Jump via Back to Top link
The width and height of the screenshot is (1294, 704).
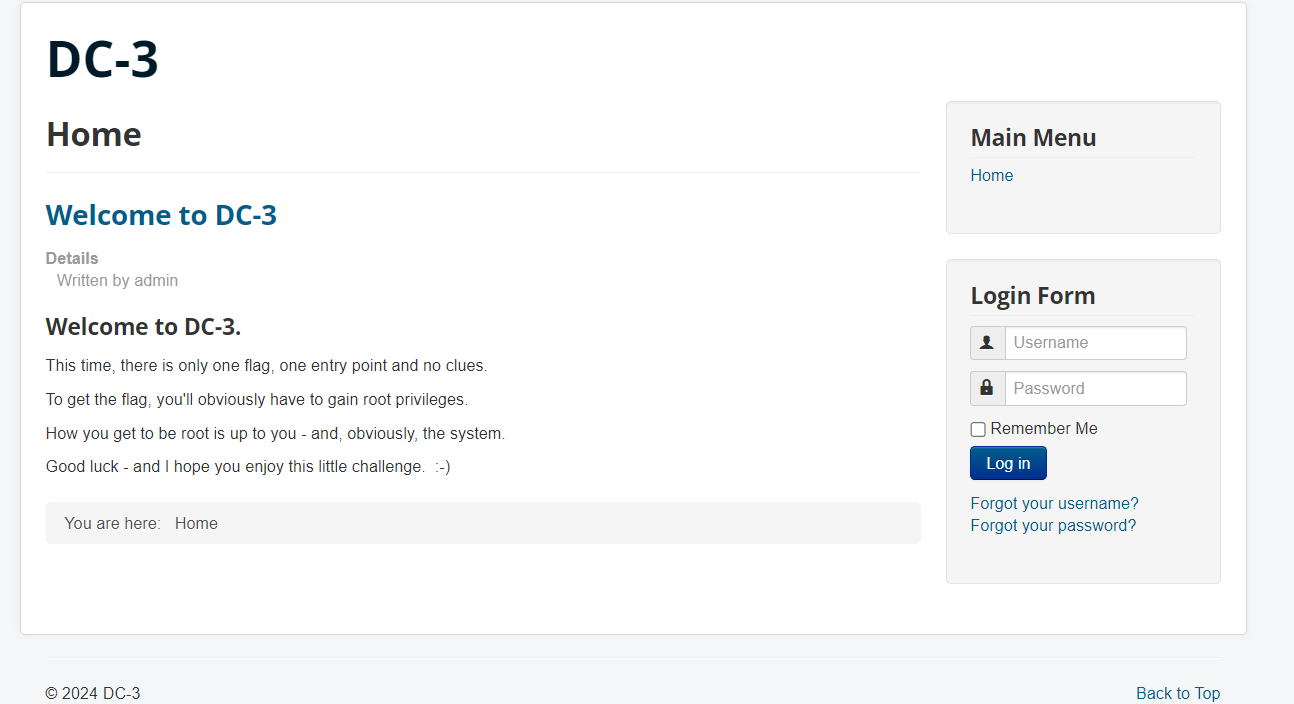coord(1178,693)
